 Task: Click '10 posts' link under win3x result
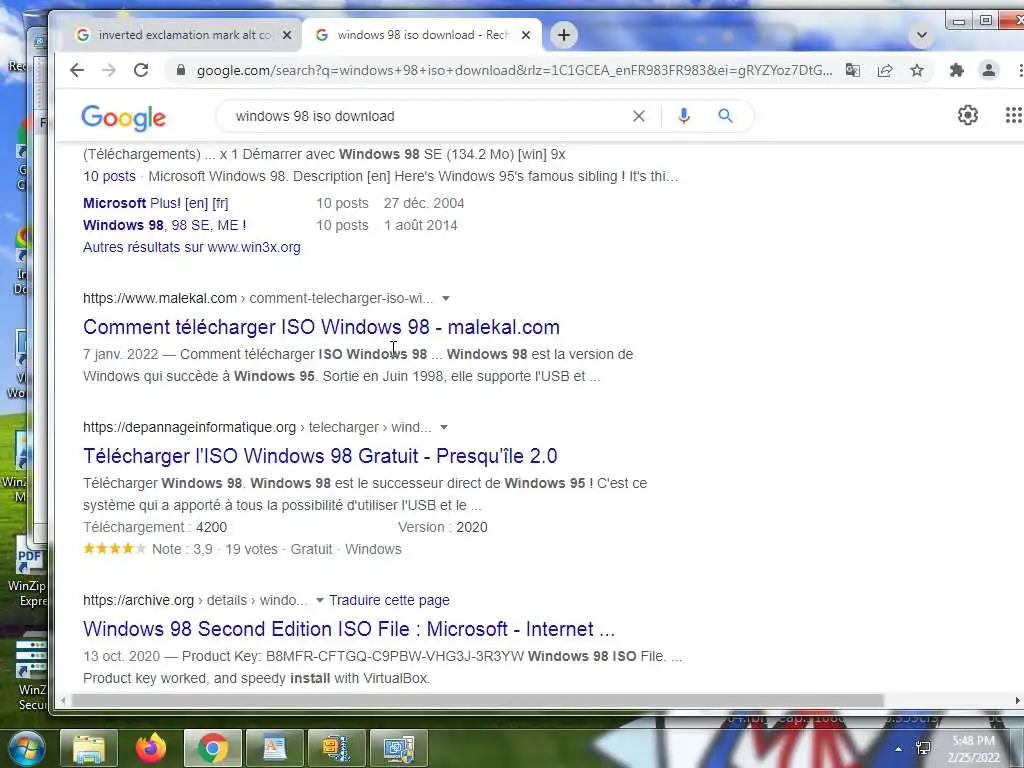109,176
